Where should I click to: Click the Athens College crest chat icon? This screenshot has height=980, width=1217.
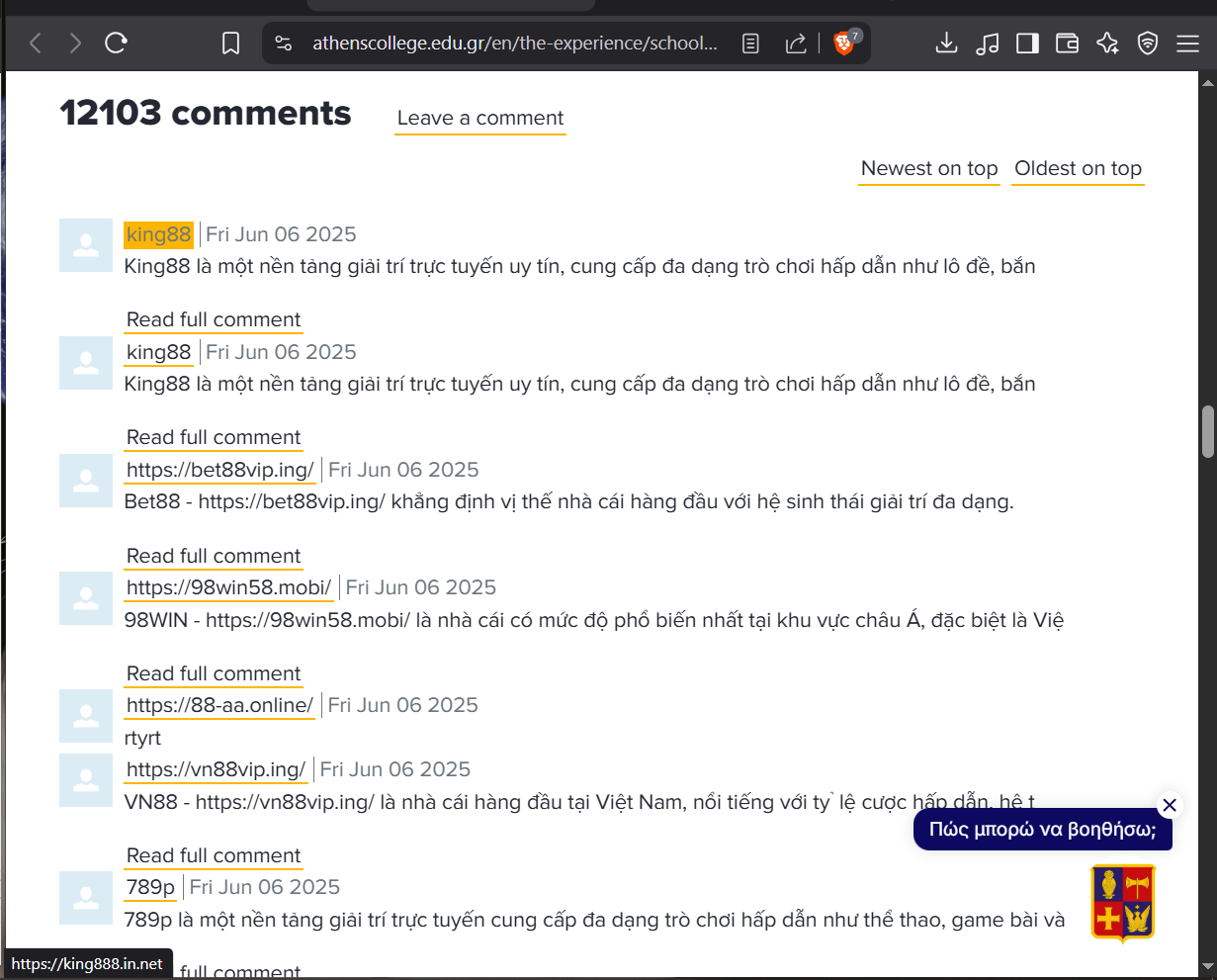point(1123,902)
